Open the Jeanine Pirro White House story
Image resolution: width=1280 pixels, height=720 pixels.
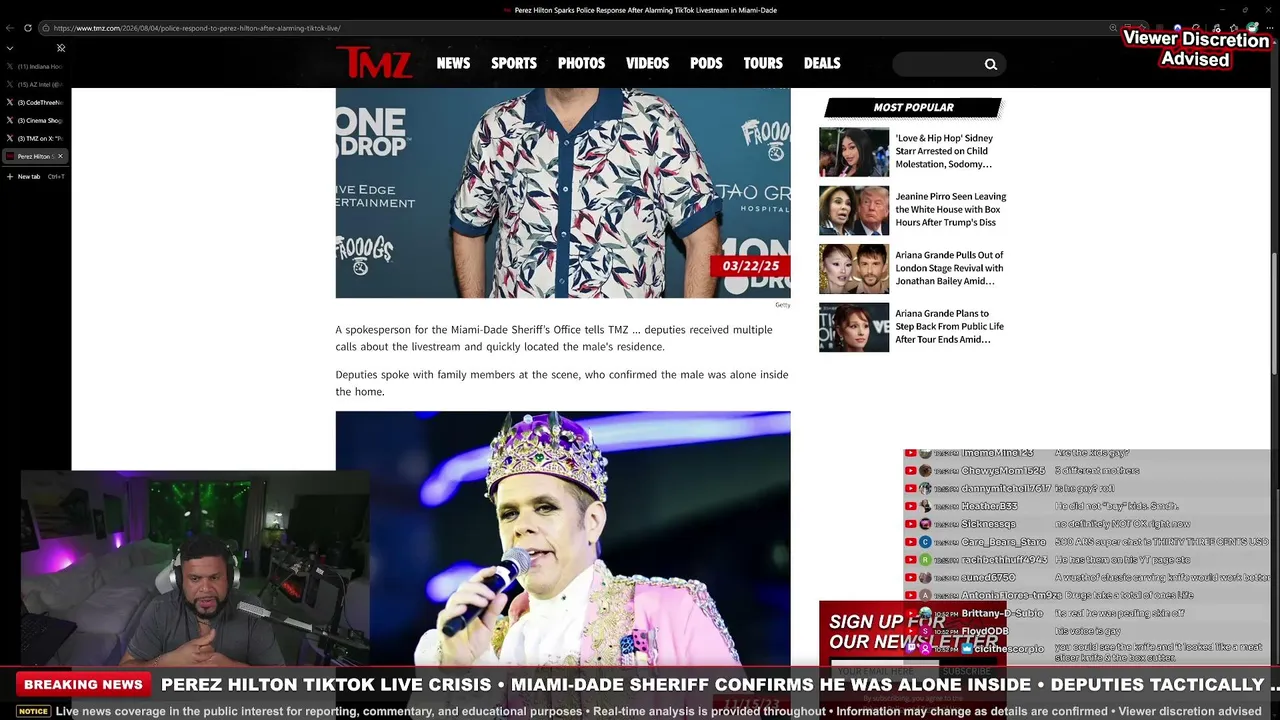click(951, 209)
